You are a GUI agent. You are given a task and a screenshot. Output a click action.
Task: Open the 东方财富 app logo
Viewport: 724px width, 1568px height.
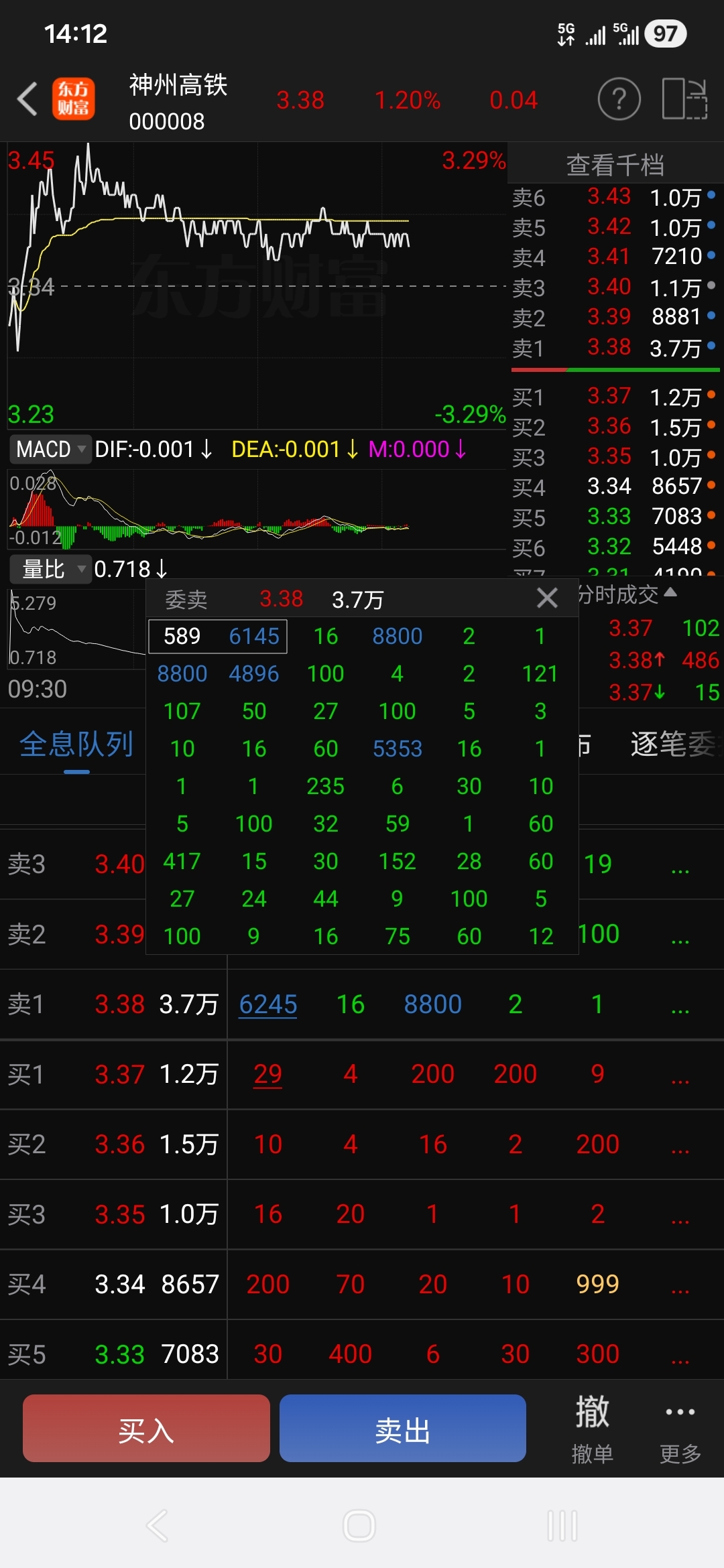point(74,99)
